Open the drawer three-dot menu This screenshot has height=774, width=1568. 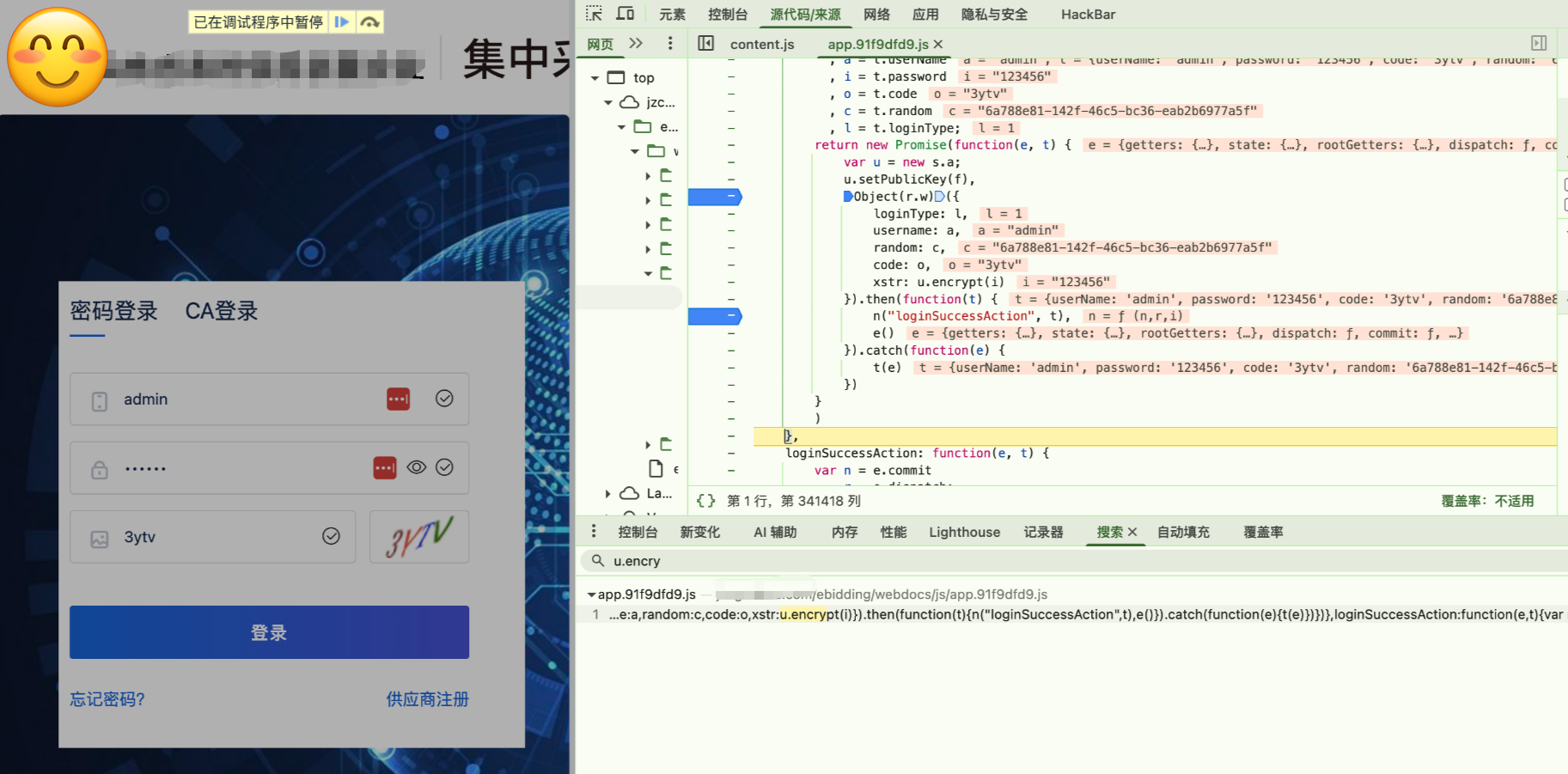(x=593, y=532)
